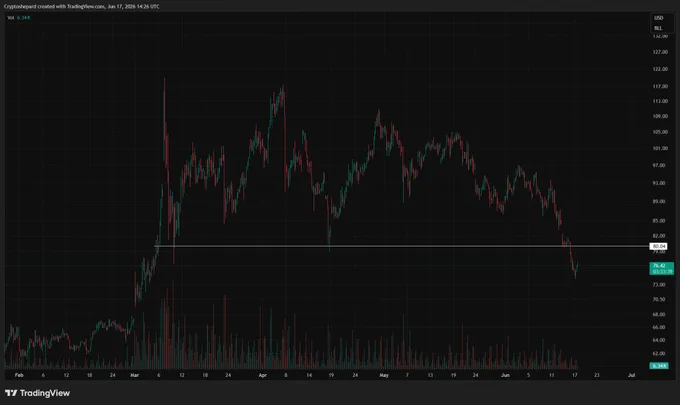This screenshot has width=680, height=405.
Task: Click the 109.00 price axis label
Action: click(x=660, y=116)
